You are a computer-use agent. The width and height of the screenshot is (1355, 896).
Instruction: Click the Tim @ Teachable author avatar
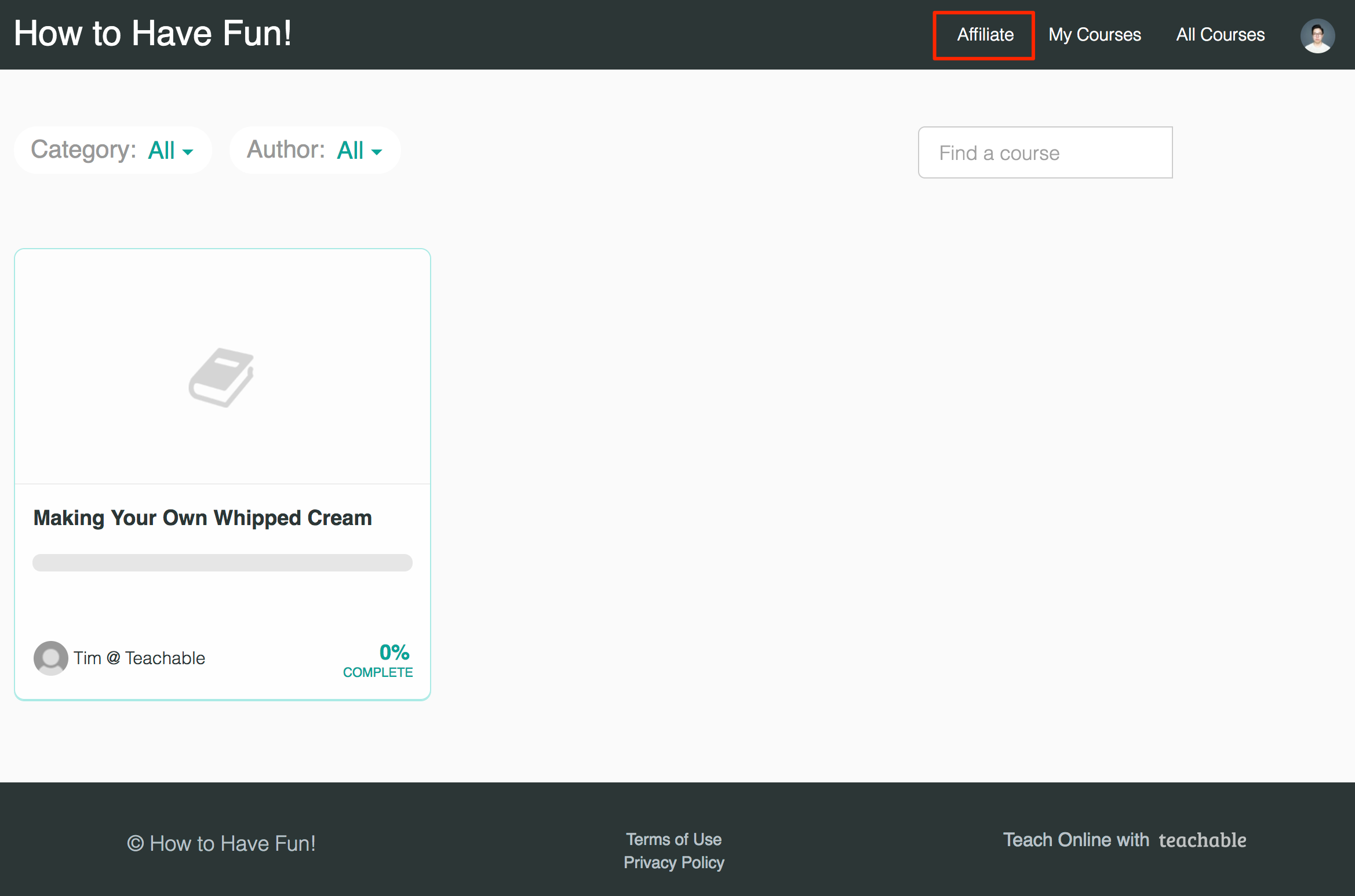point(51,658)
